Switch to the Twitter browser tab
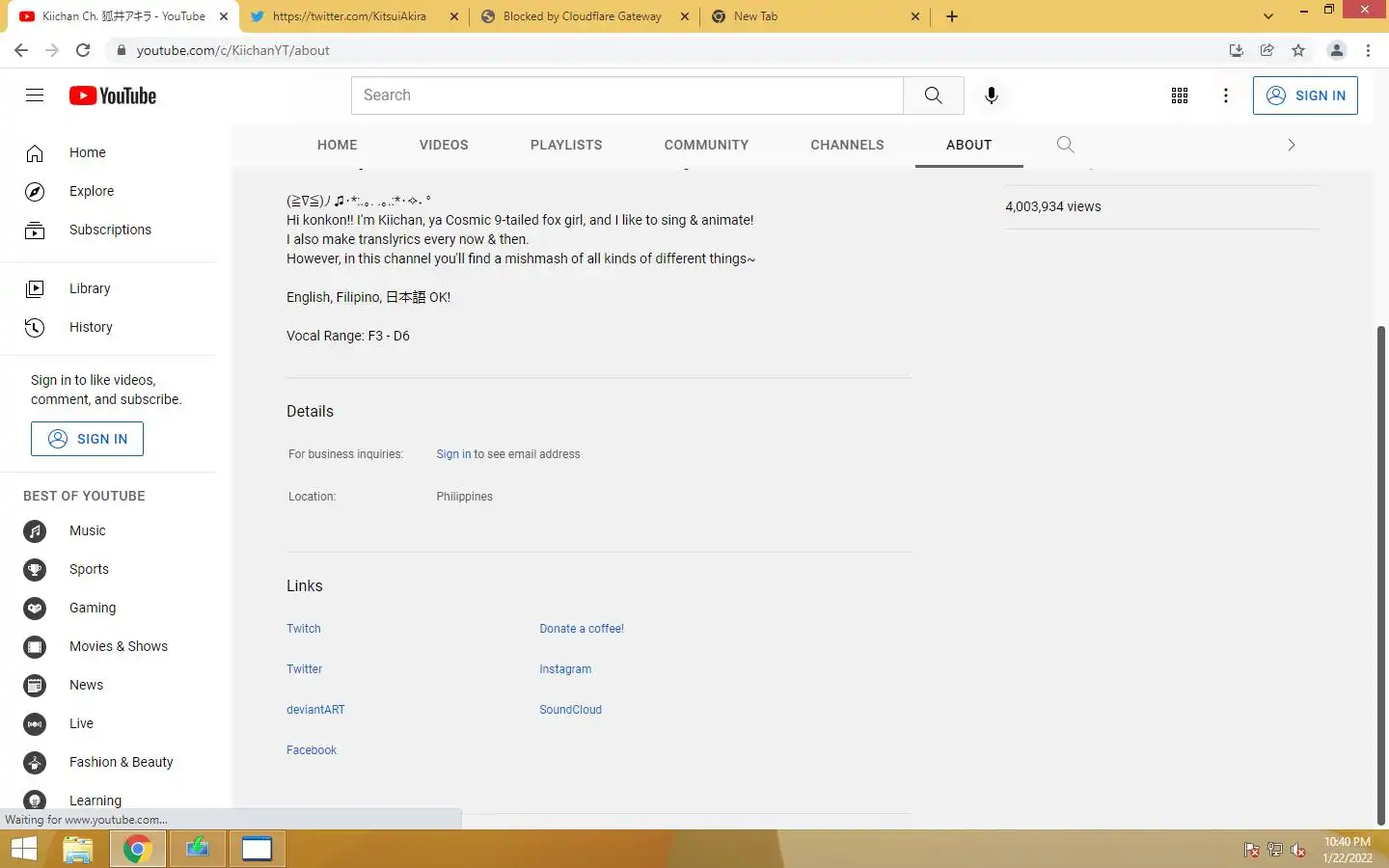This screenshot has height=868, width=1389. [x=349, y=16]
